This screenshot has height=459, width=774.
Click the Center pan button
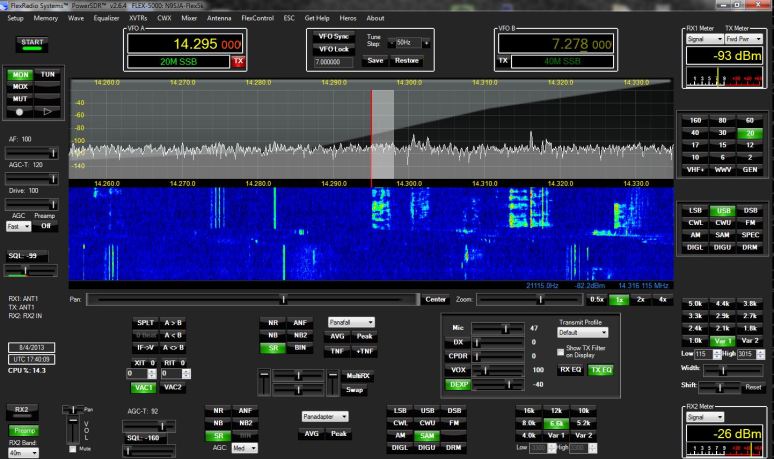435,299
